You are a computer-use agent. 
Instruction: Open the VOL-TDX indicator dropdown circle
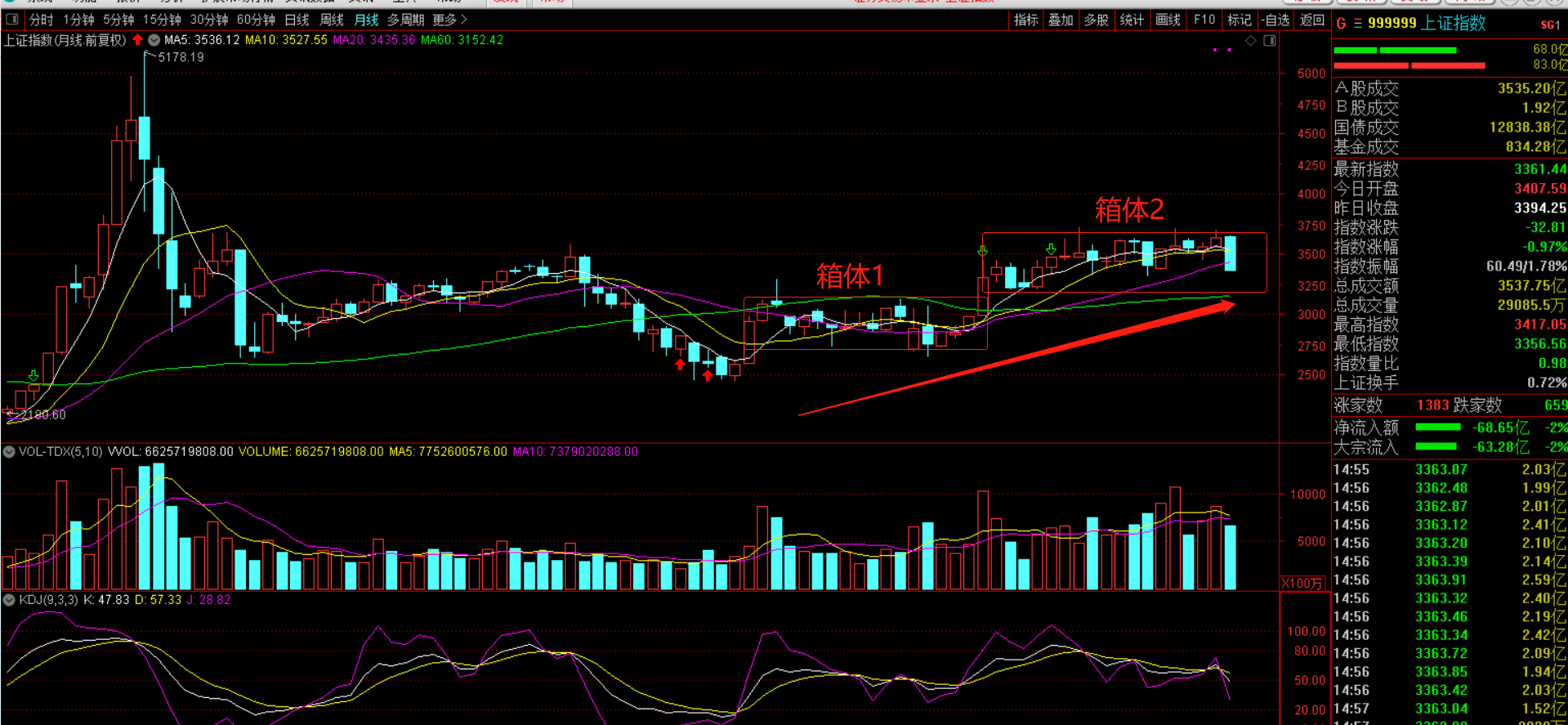[8, 452]
